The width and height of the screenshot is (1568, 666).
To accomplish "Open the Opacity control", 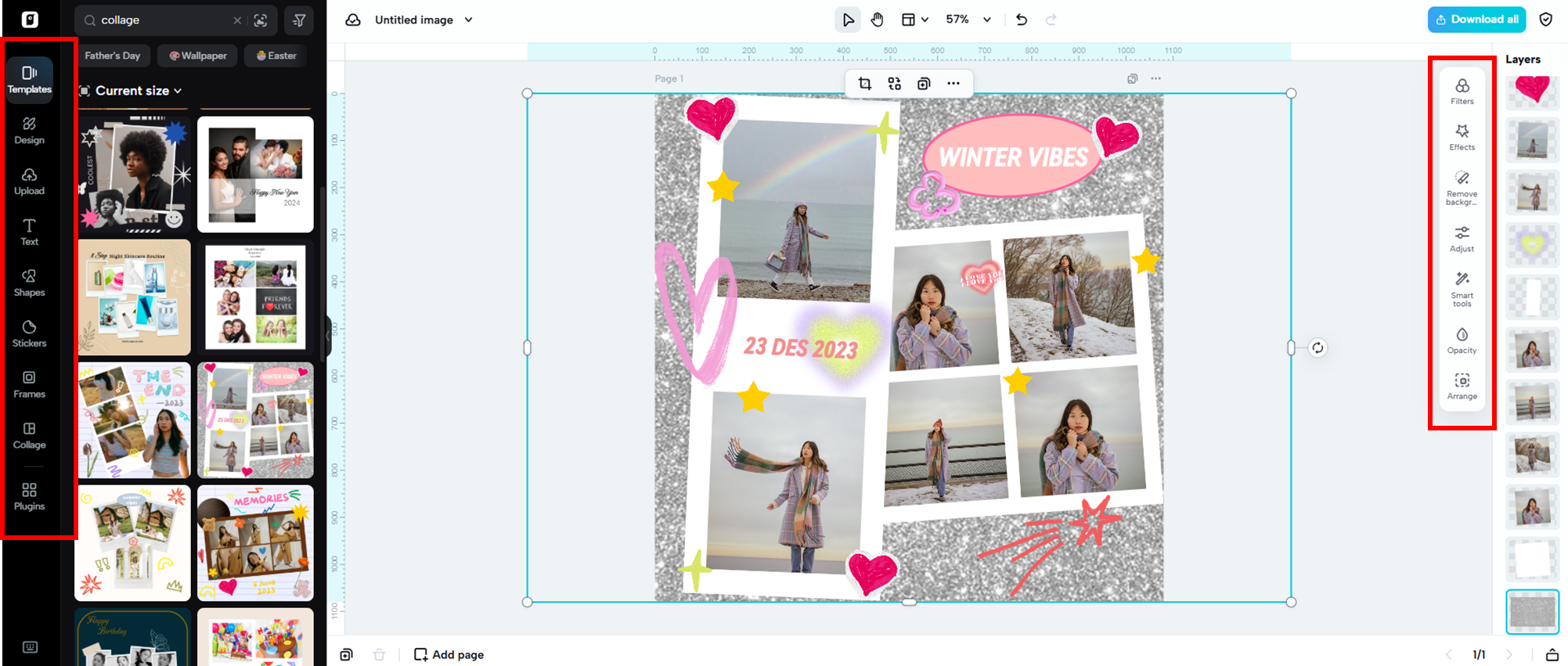I will [x=1461, y=340].
